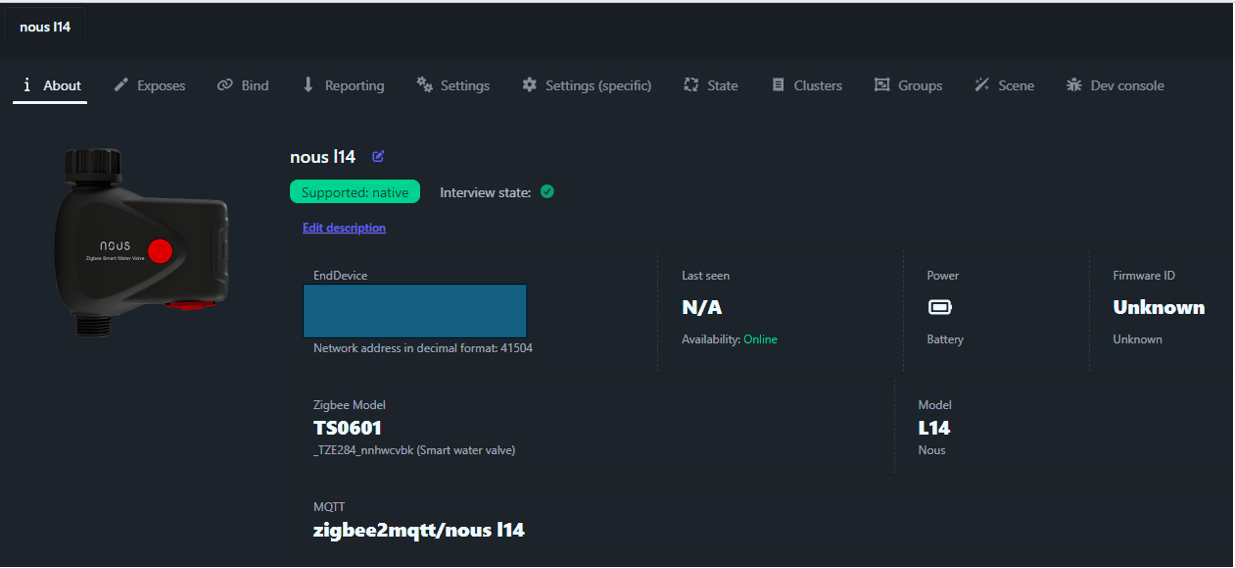Click the Supported: native badge
Image resolution: width=1235 pixels, height=568 pixels.
tap(355, 192)
